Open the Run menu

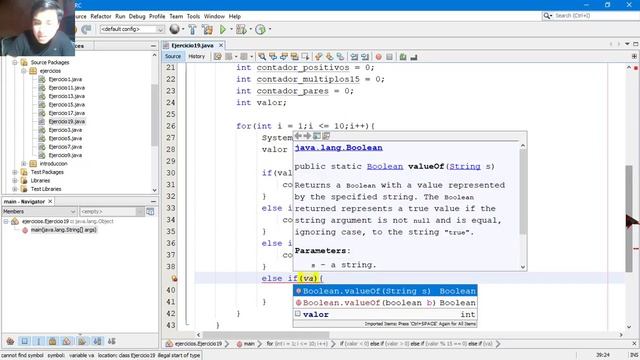120,16
